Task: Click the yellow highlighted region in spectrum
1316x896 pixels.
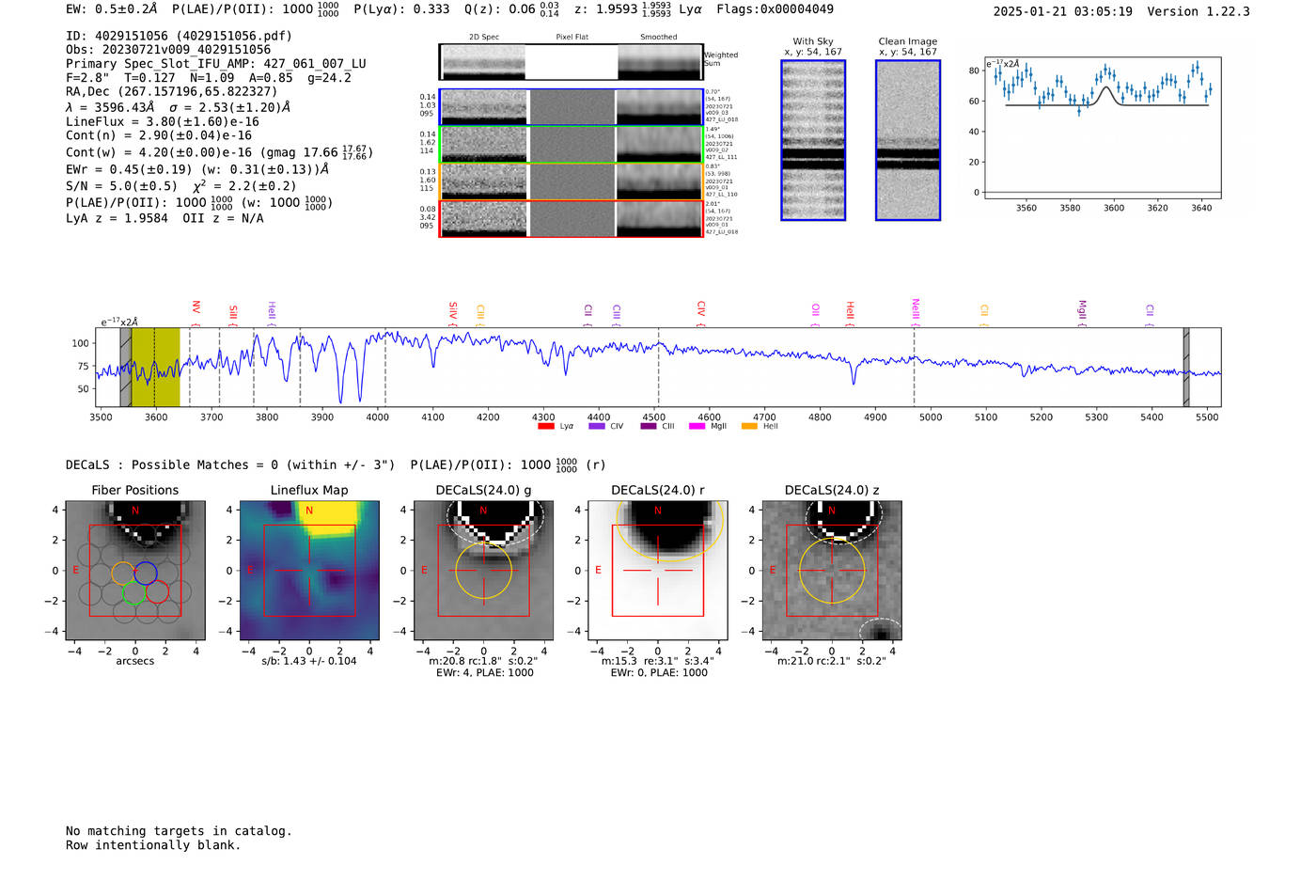Action: (155, 367)
